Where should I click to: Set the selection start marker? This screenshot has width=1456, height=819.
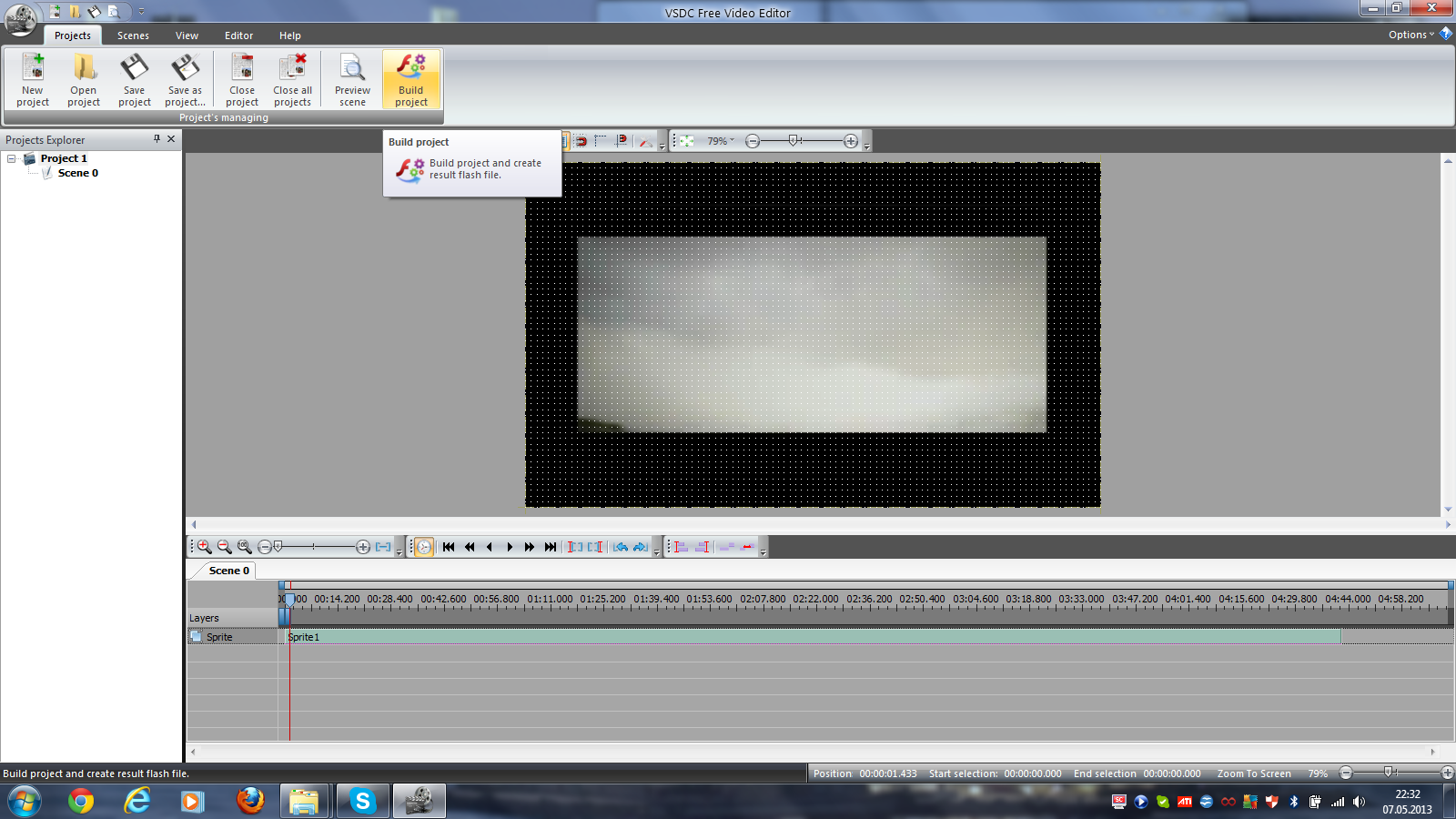pos(575,547)
